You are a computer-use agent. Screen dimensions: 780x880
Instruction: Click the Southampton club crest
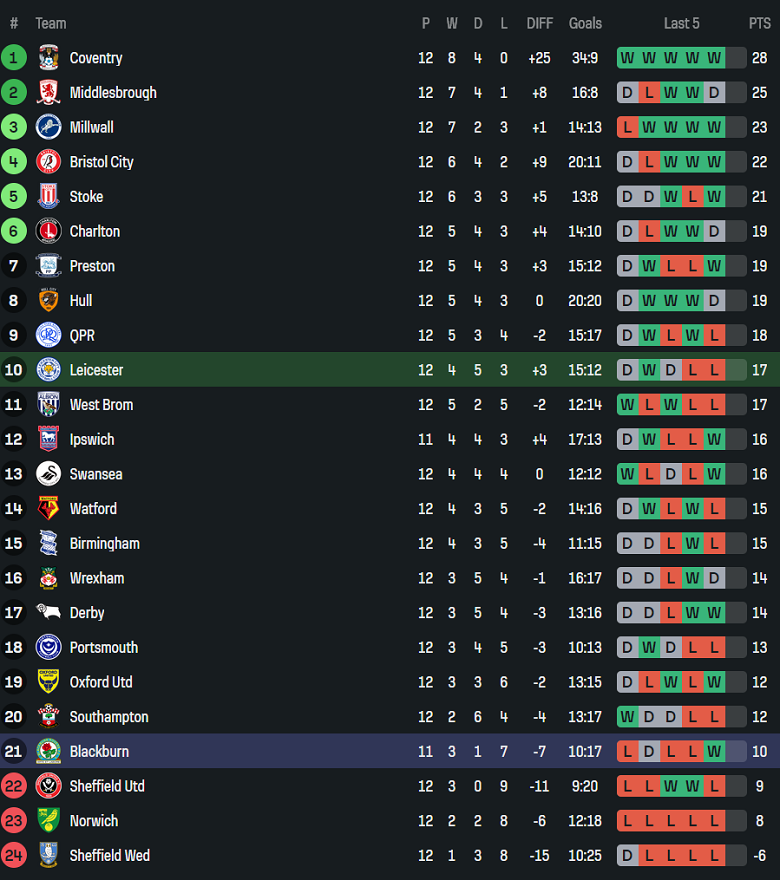(48, 717)
